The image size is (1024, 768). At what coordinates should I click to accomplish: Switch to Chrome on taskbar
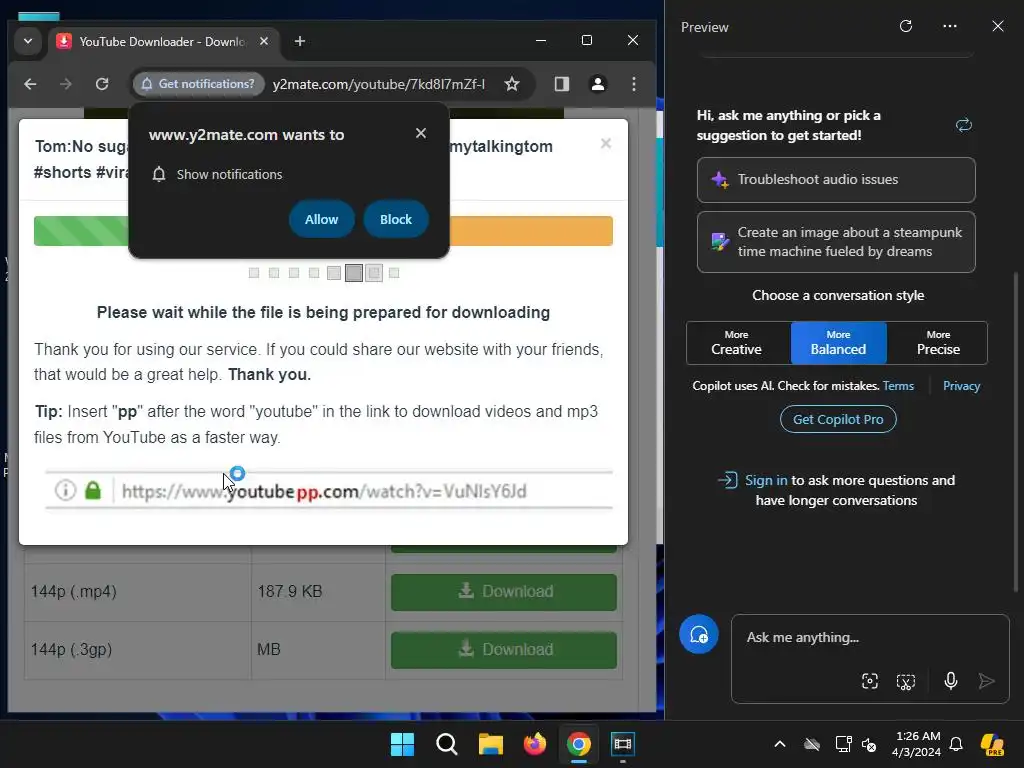click(579, 744)
